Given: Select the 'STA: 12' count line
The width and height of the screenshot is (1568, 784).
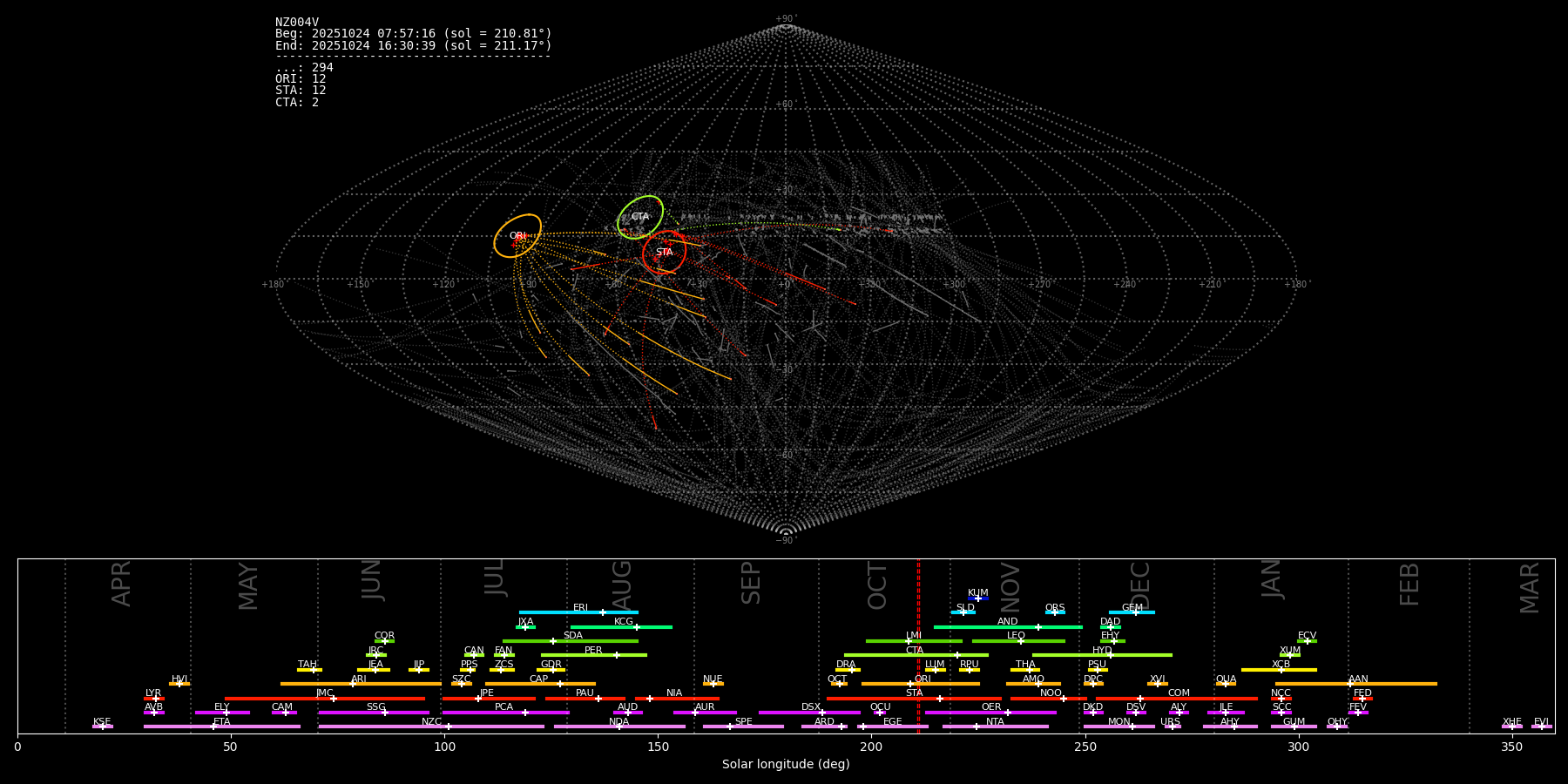Looking at the screenshot, I should [x=301, y=90].
